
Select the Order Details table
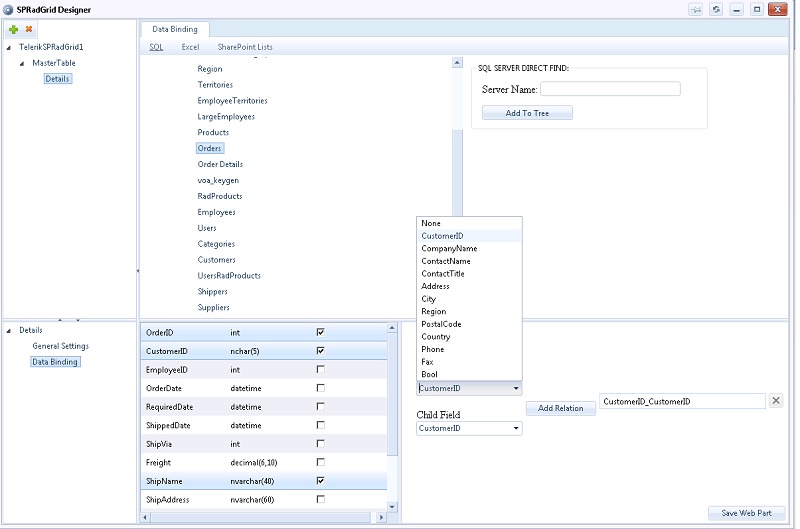(x=220, y=164)
